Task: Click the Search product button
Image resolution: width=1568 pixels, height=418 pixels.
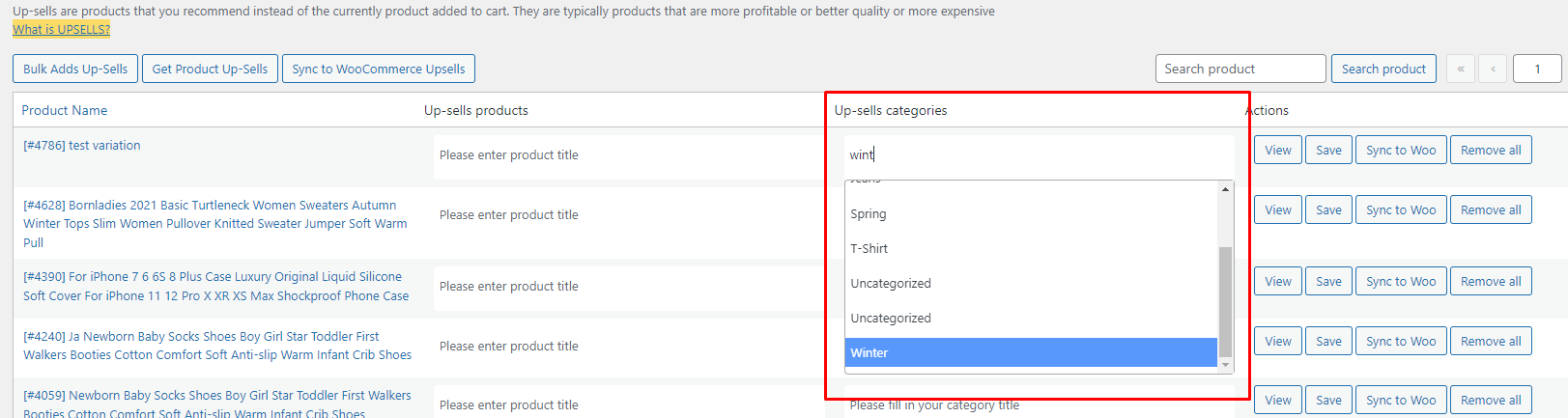Action: (x=1383, y=69)
